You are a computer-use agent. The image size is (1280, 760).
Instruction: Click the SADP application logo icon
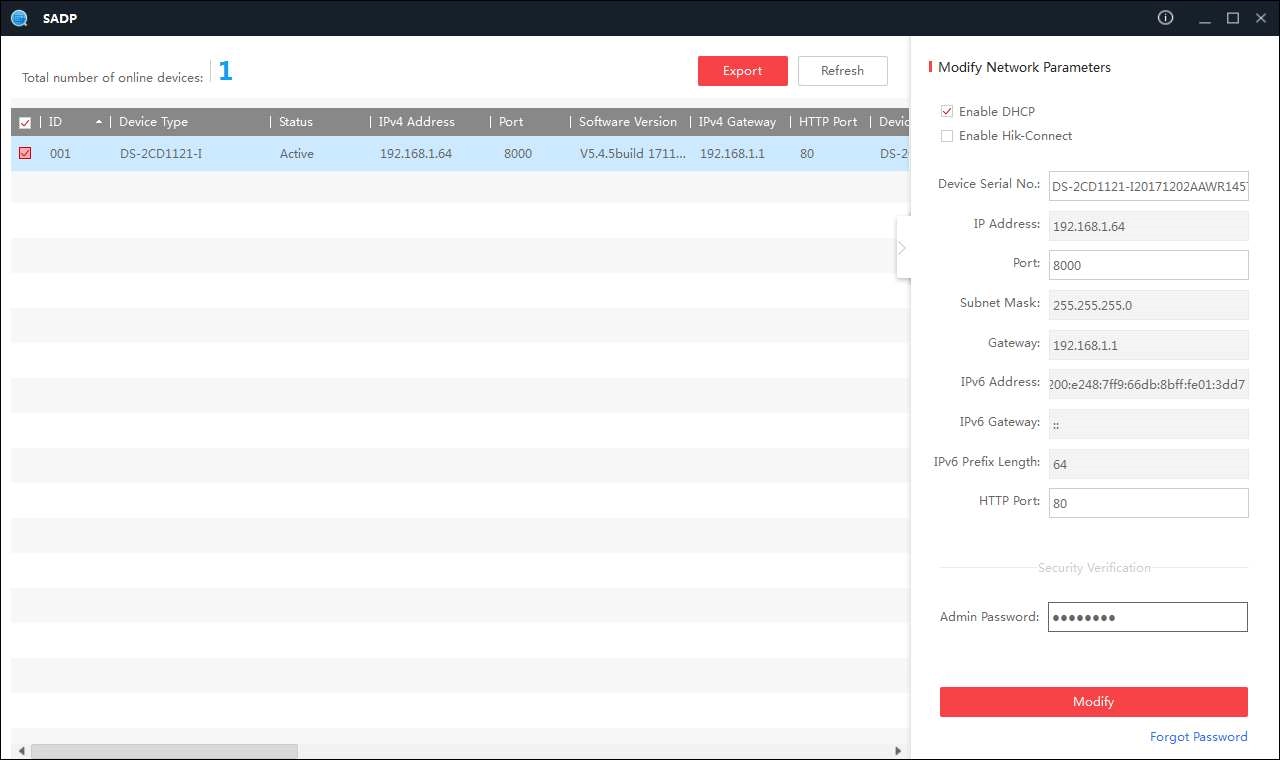pos(19,18)
